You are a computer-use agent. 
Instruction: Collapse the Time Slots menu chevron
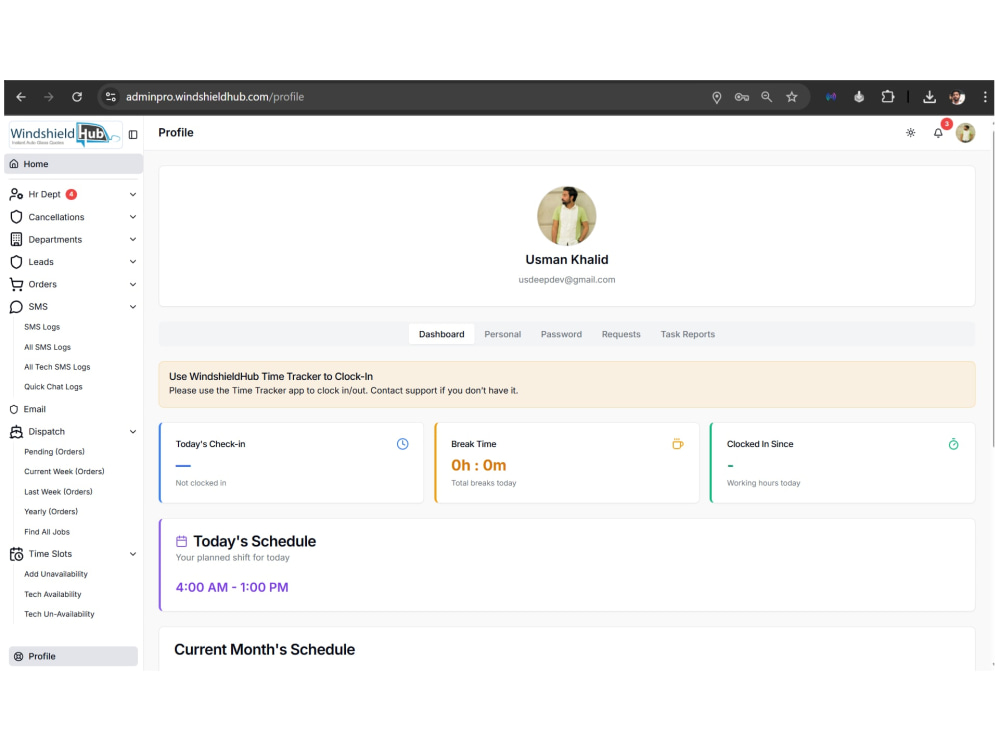pos(133,554)
